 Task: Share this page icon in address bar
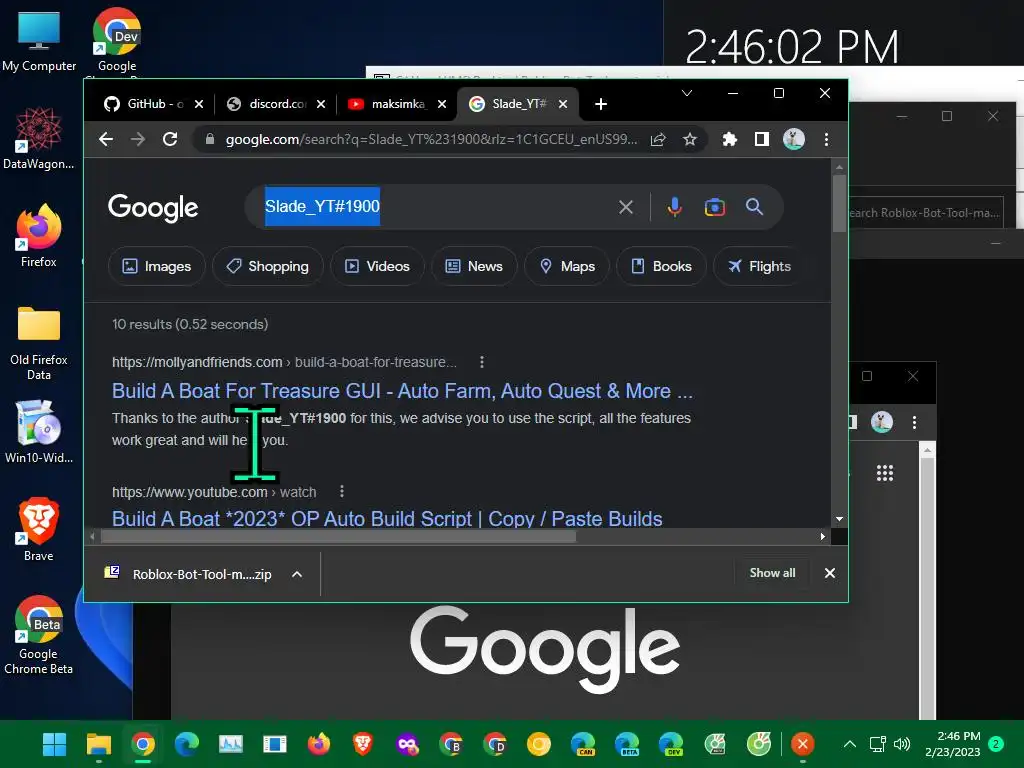coord(658,139)
